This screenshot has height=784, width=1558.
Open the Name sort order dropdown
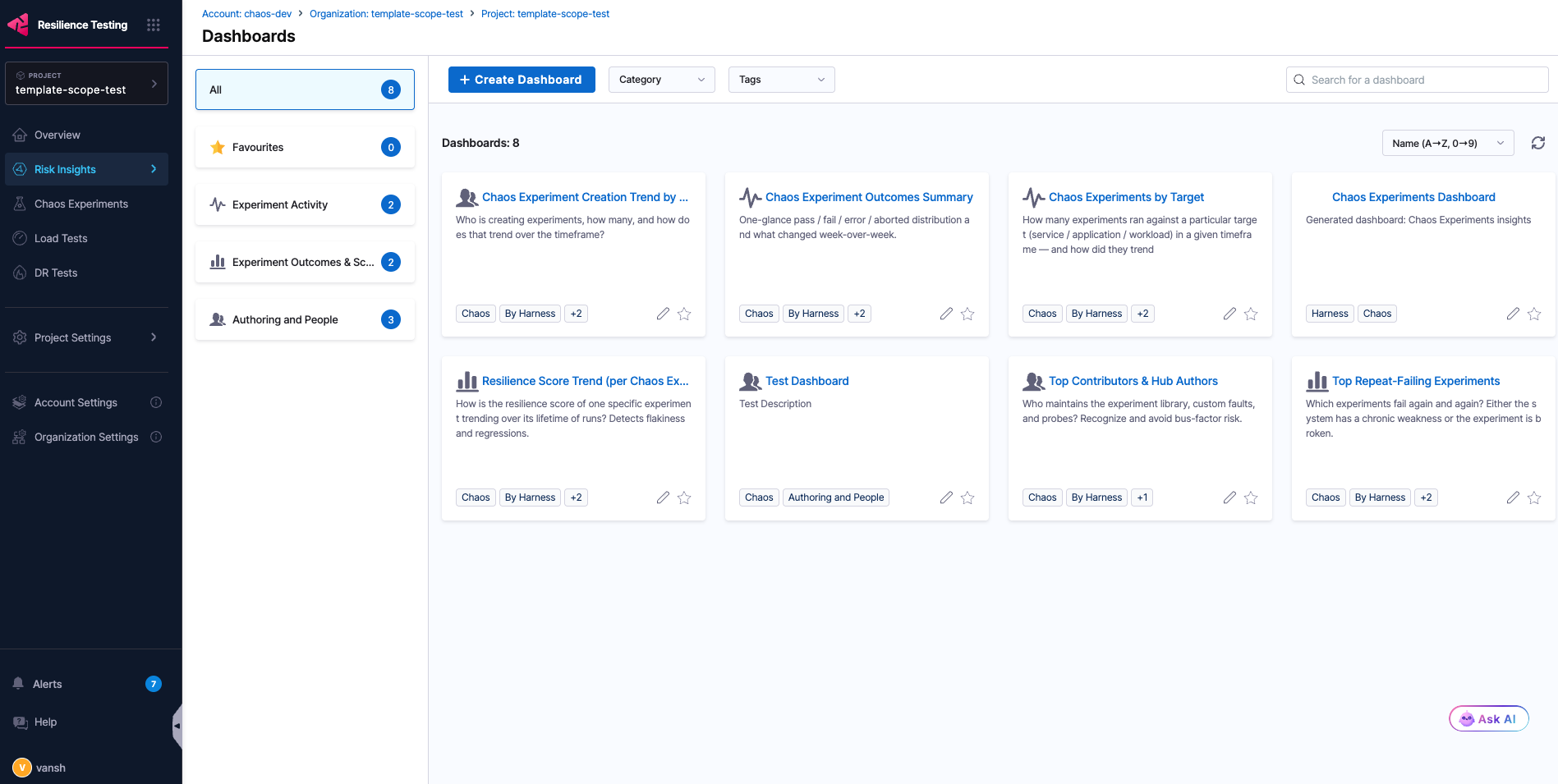(1448, 143)
